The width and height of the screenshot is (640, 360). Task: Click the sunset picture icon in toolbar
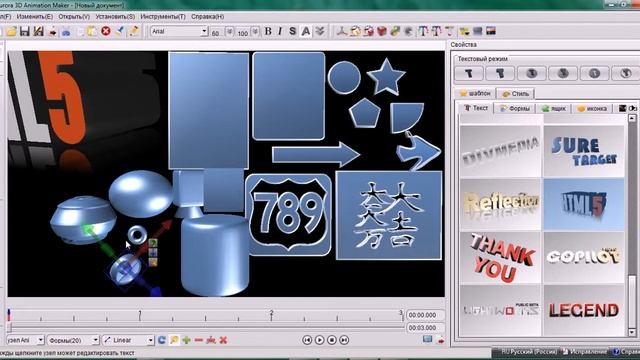click(x=491, y=31)
